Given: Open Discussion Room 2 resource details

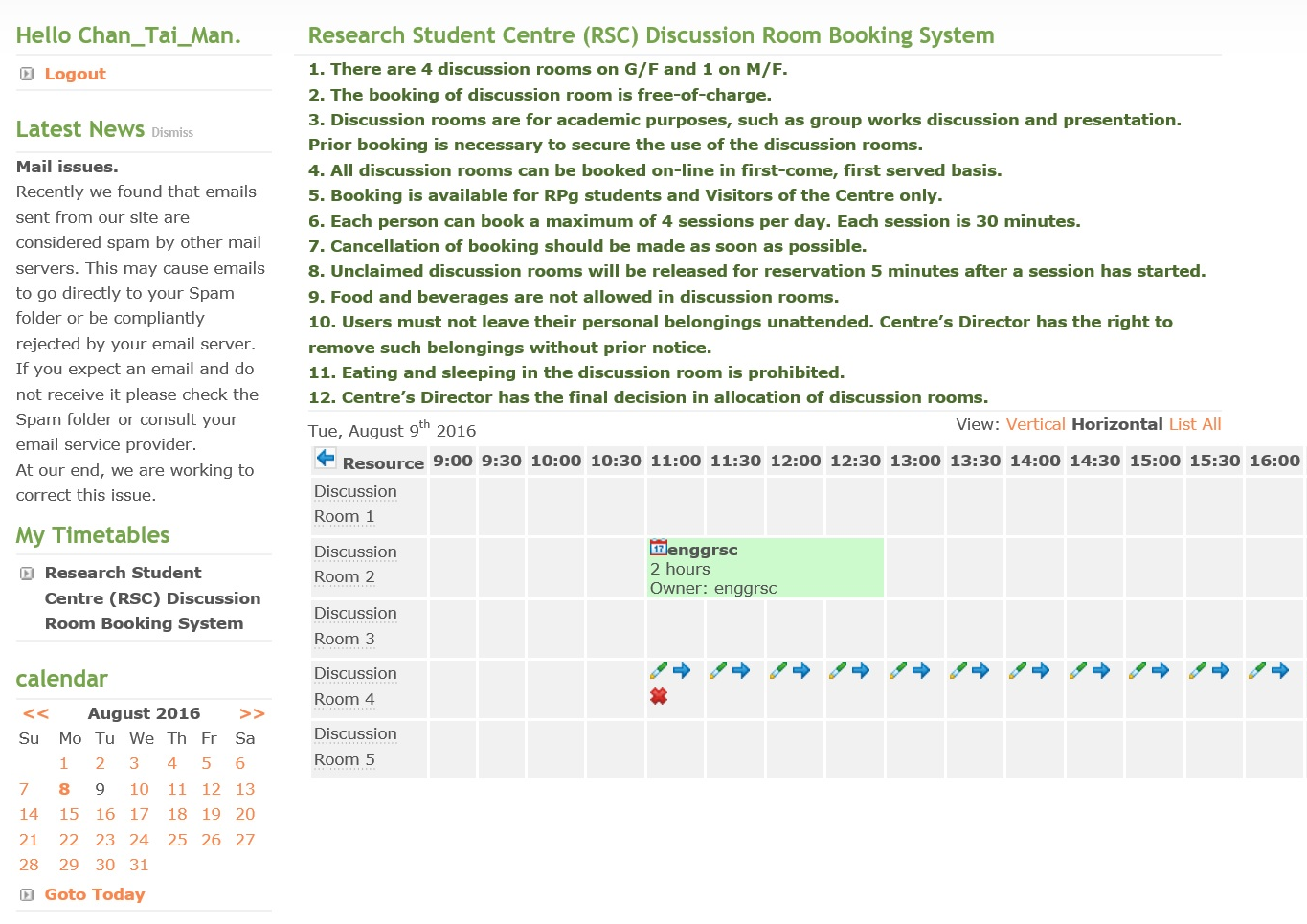Looking at the screenshot, I should point(355,564).
